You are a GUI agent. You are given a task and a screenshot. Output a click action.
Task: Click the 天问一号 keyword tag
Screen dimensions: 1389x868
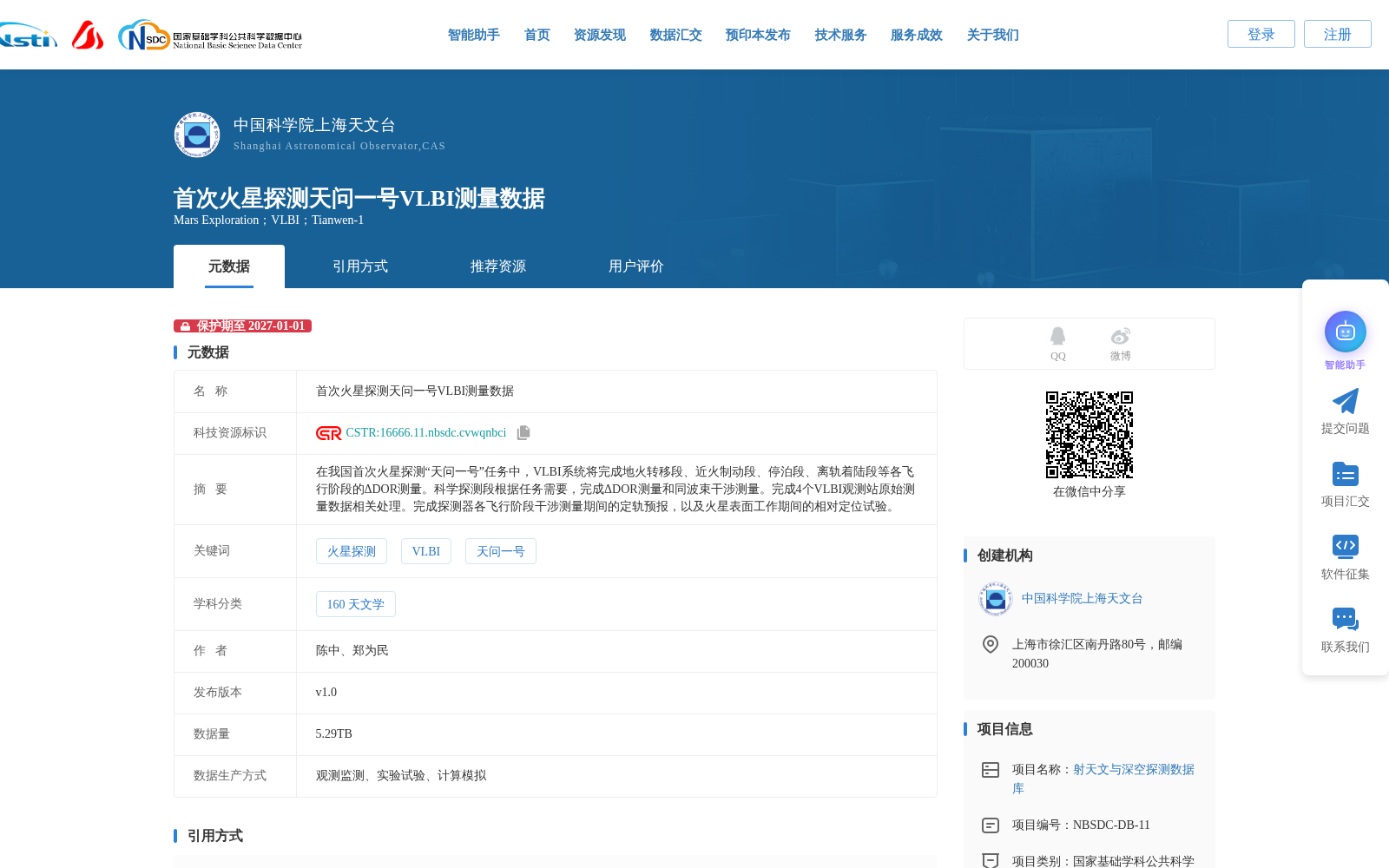pos(501,551)
